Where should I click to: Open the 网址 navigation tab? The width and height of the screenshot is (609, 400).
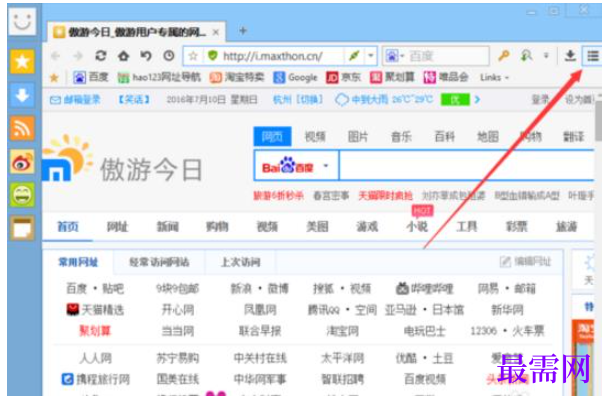point(117,226)
